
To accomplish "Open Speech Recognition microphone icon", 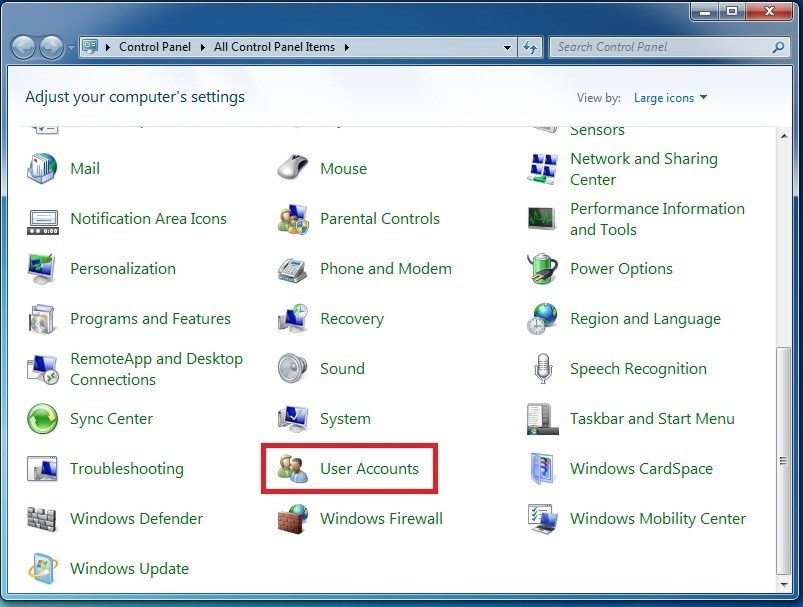I will pos(543,368).
